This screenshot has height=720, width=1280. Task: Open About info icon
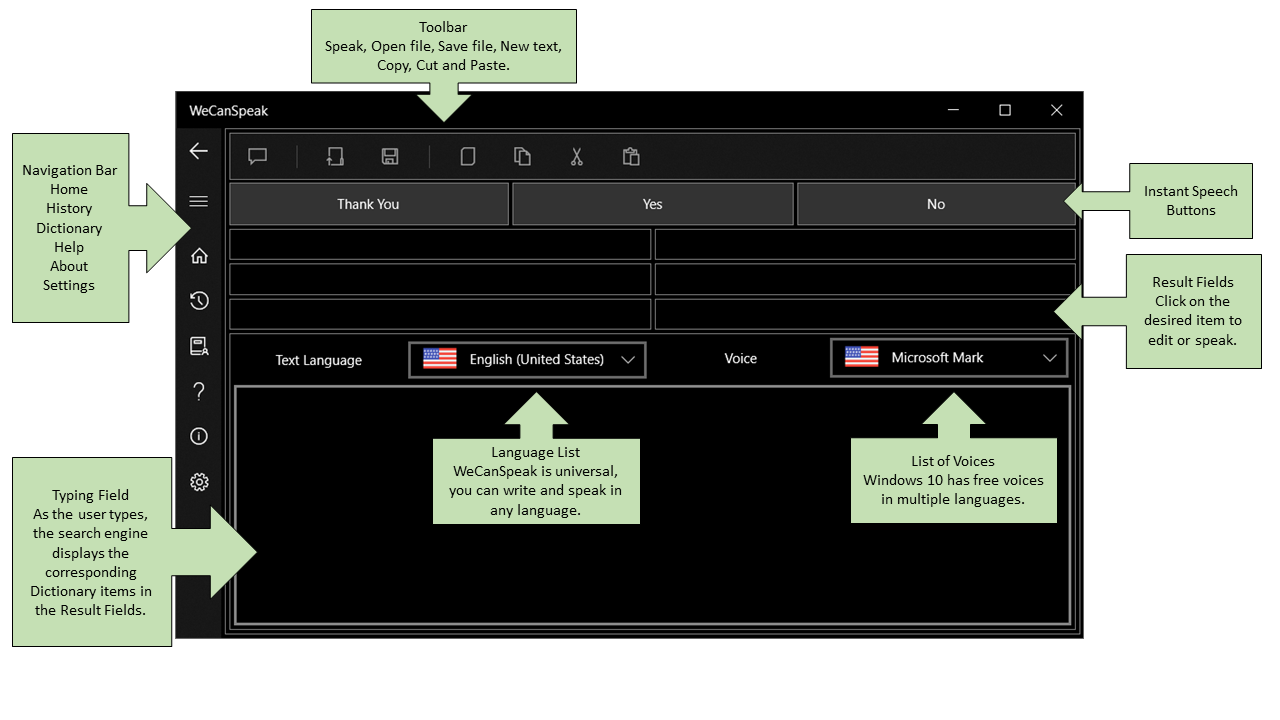[x=199, y=436]
